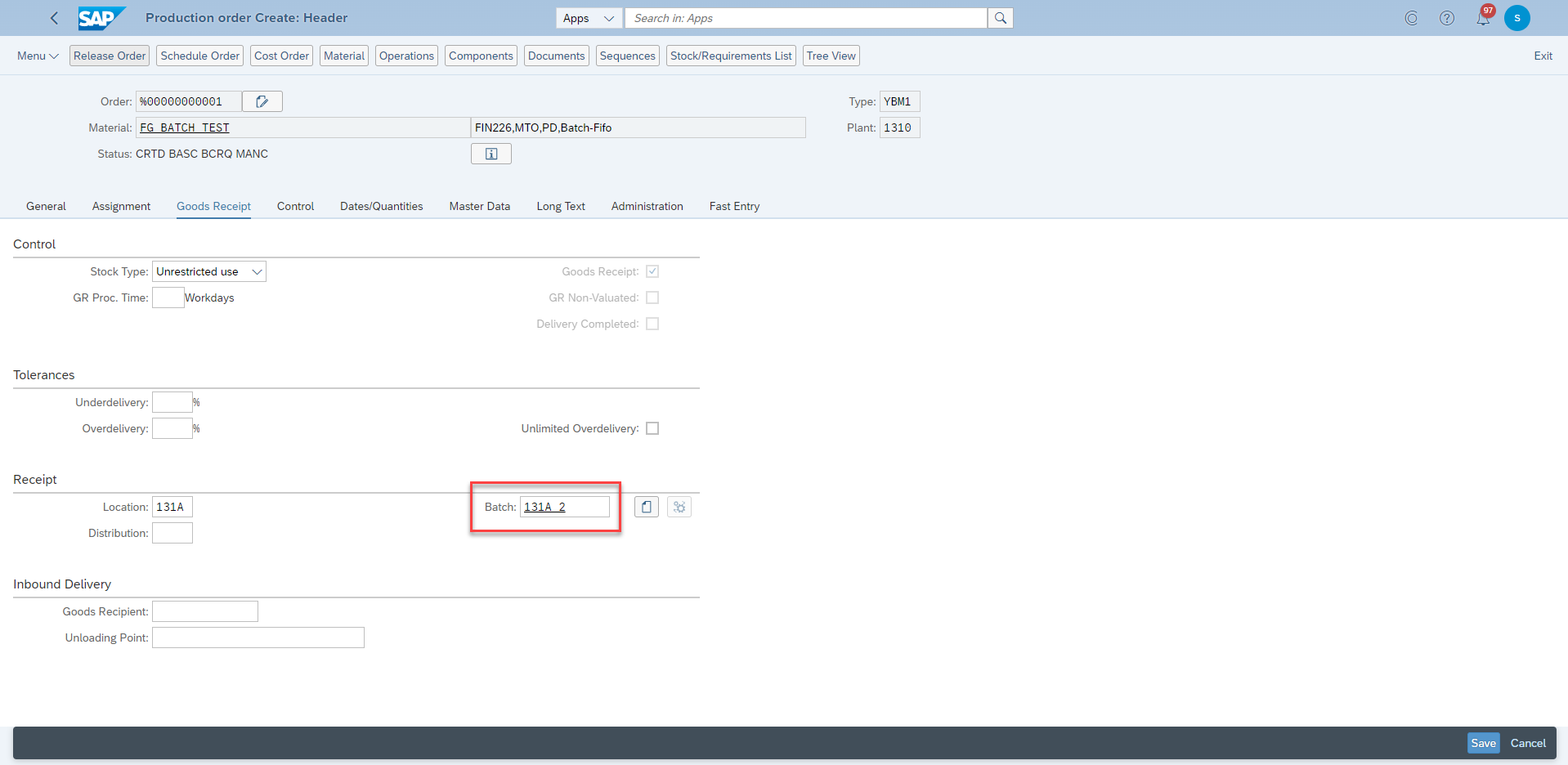Click the Distribution field
1568x765 pixels.
(x=172, y=533)
